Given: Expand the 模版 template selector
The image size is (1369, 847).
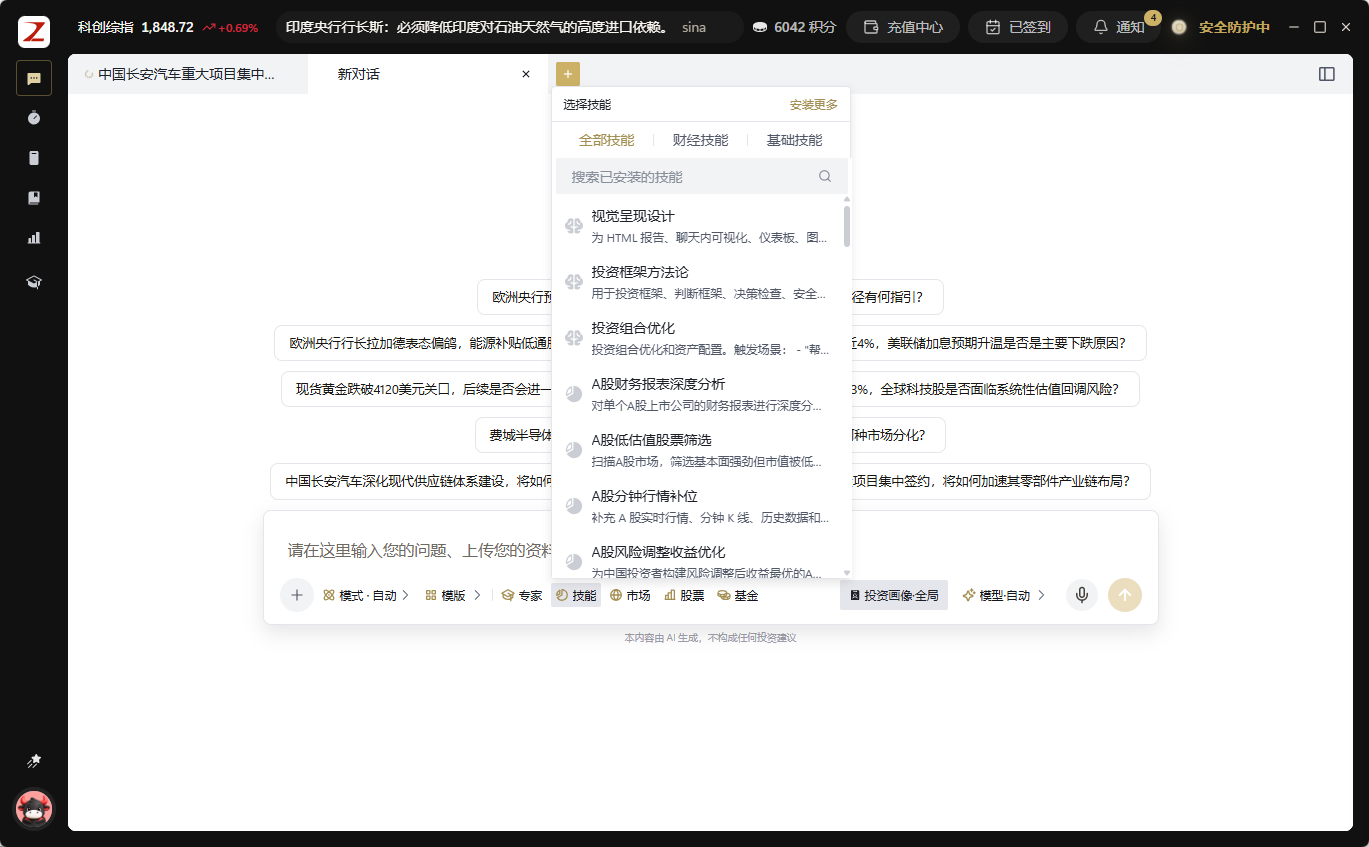Looking at the screenshot, I should click(x=453, y=595).
